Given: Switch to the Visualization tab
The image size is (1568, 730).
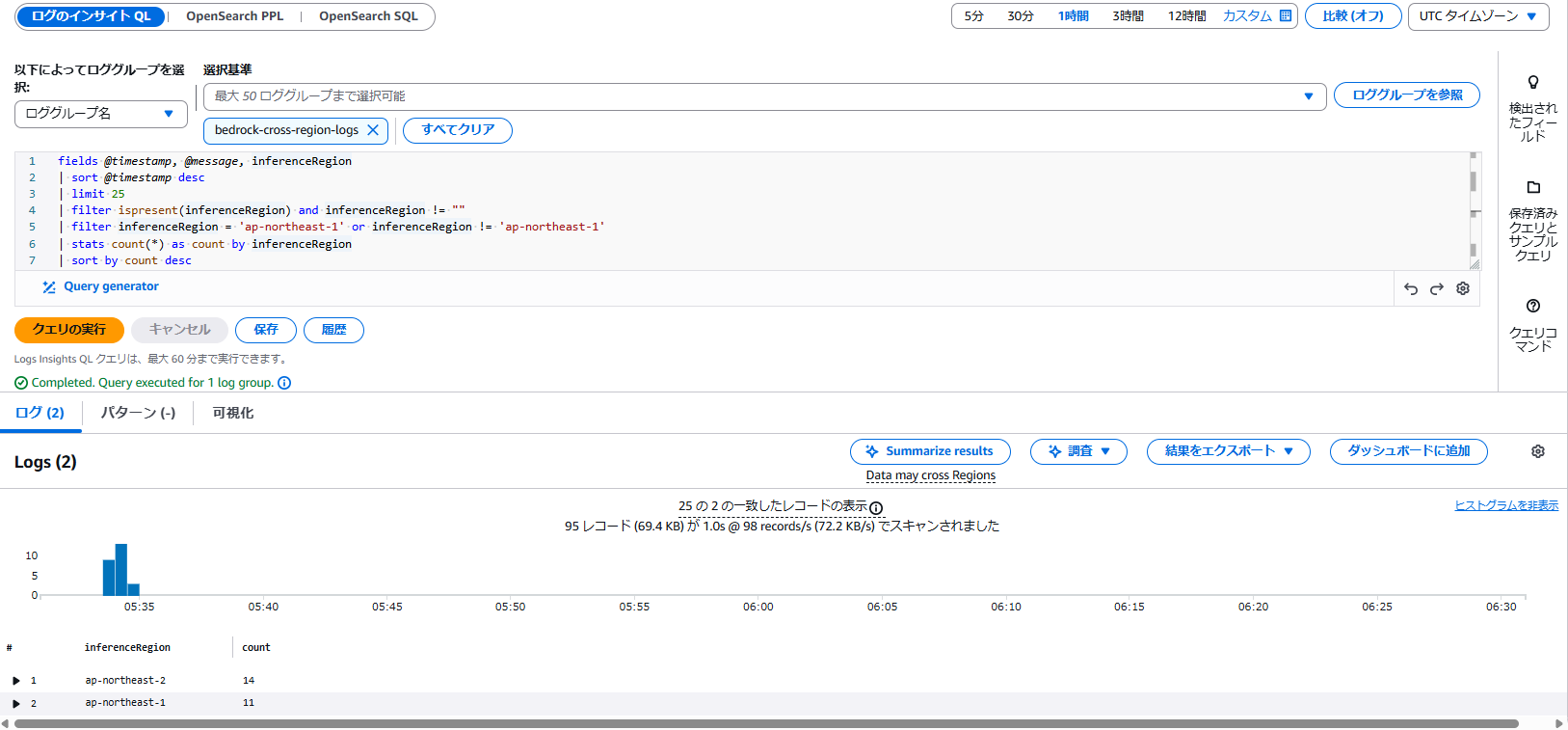Looking at the screenshot, I should point(232,413).
